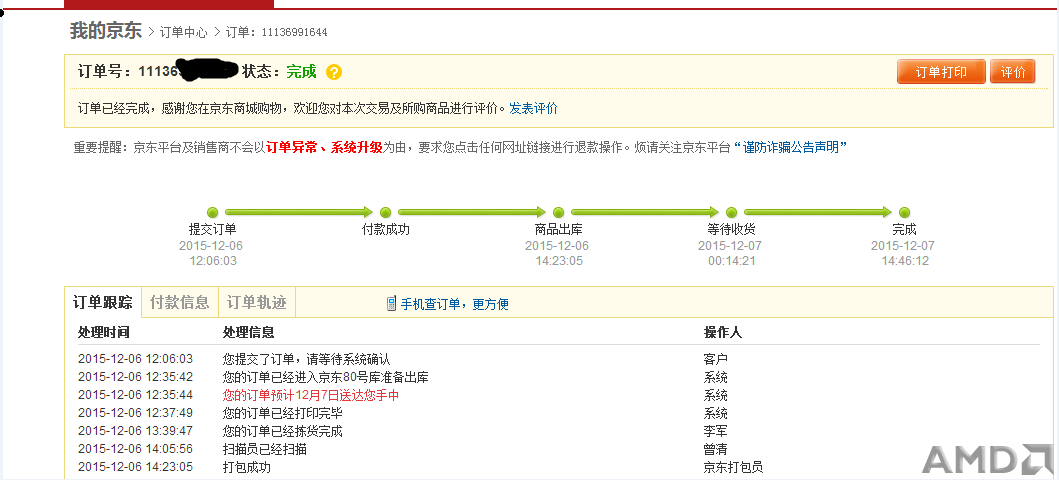
Task: Click red text 您的订单预计12月7日送达您手中
Action: (x=311, y=395)
